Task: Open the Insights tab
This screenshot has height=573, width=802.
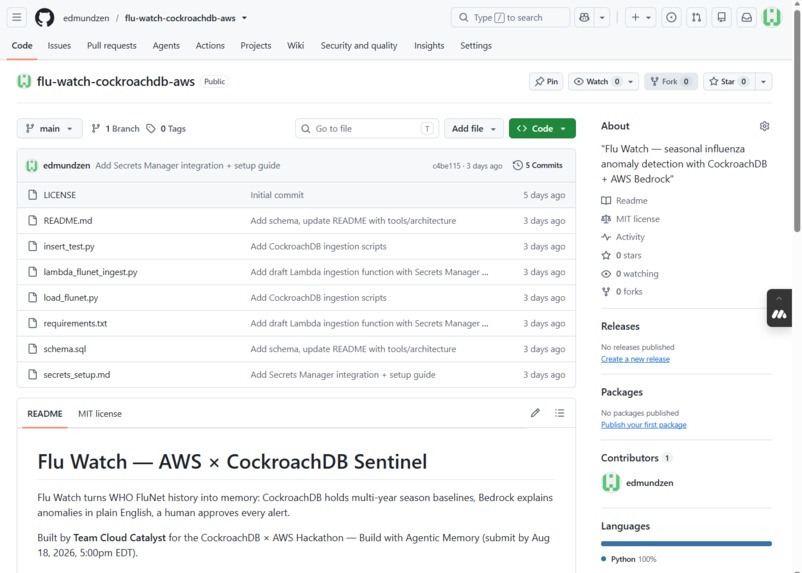Action: pos(429,46)
